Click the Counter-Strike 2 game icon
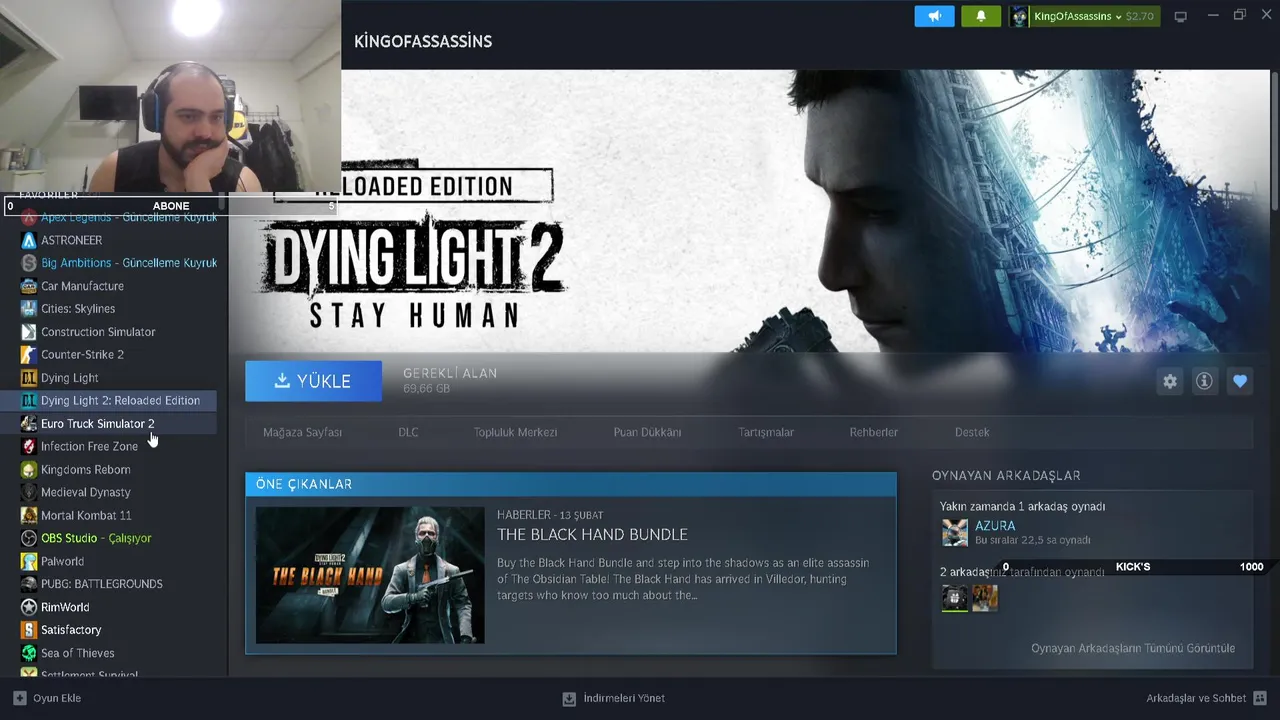The height and width of the screenshot is (720, 1280). pos(29,355)
